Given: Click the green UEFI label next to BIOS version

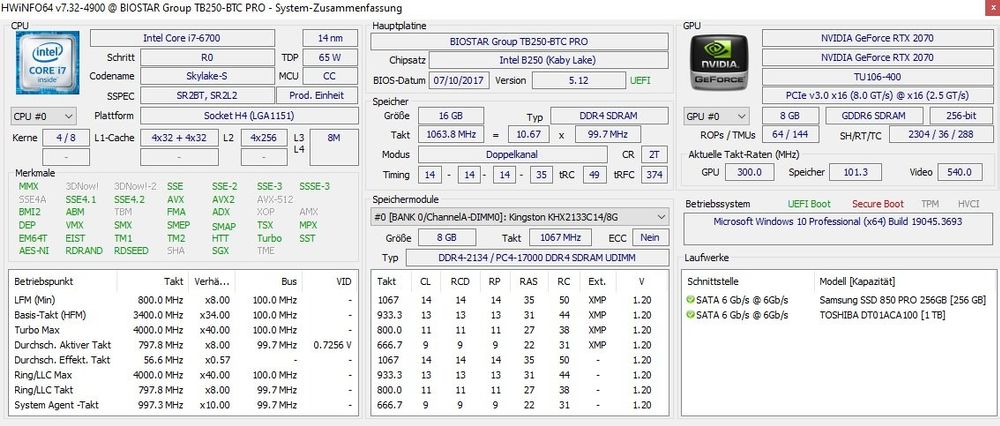Looking at the screenshot, I should coord(641,81).
